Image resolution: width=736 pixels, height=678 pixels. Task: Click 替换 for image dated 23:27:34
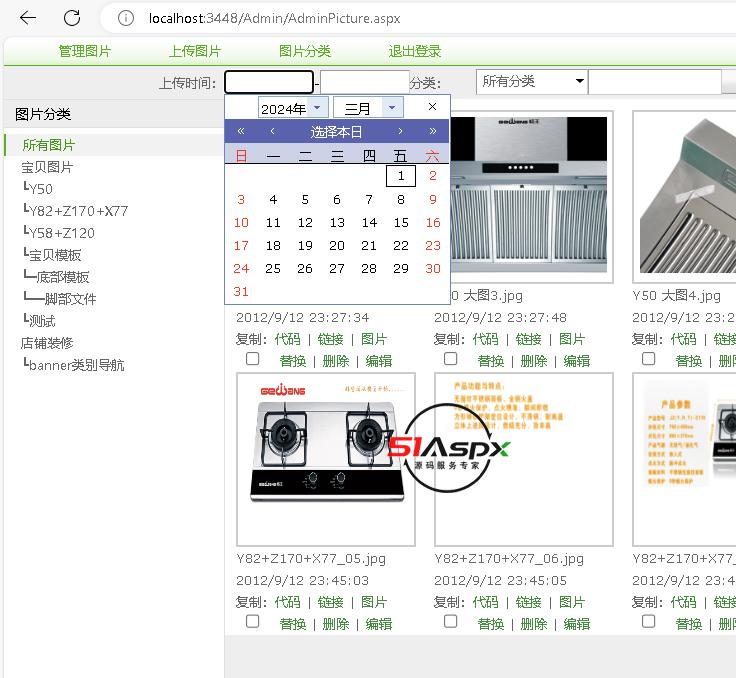point(293,361)
